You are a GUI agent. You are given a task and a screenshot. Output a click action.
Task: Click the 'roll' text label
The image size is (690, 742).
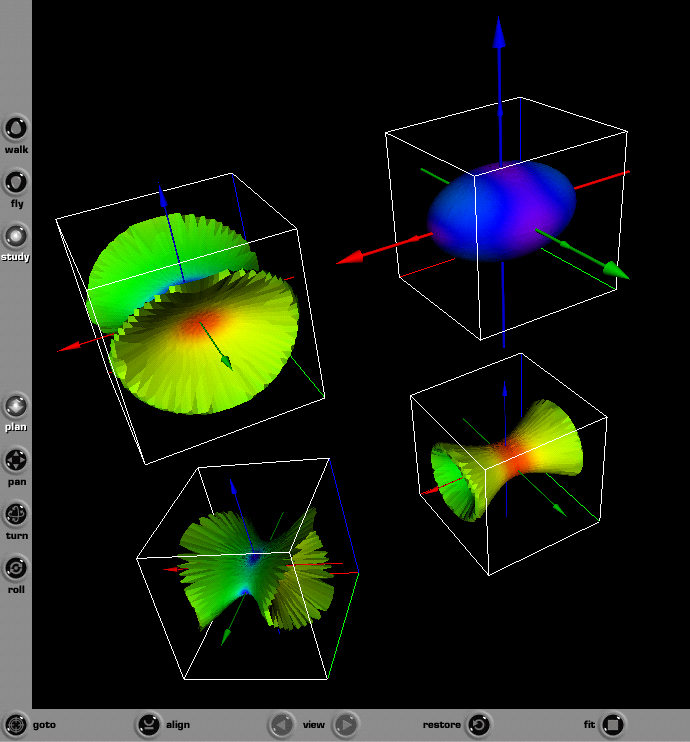[16, 590]
